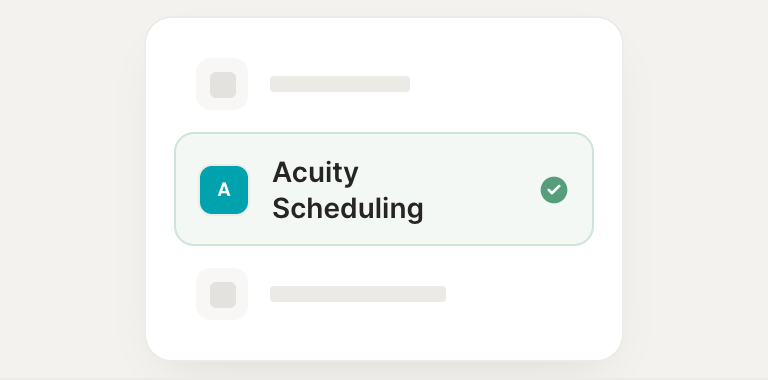Click the green checkmark circle icon
768x380 pixels.
click(554, 190)
